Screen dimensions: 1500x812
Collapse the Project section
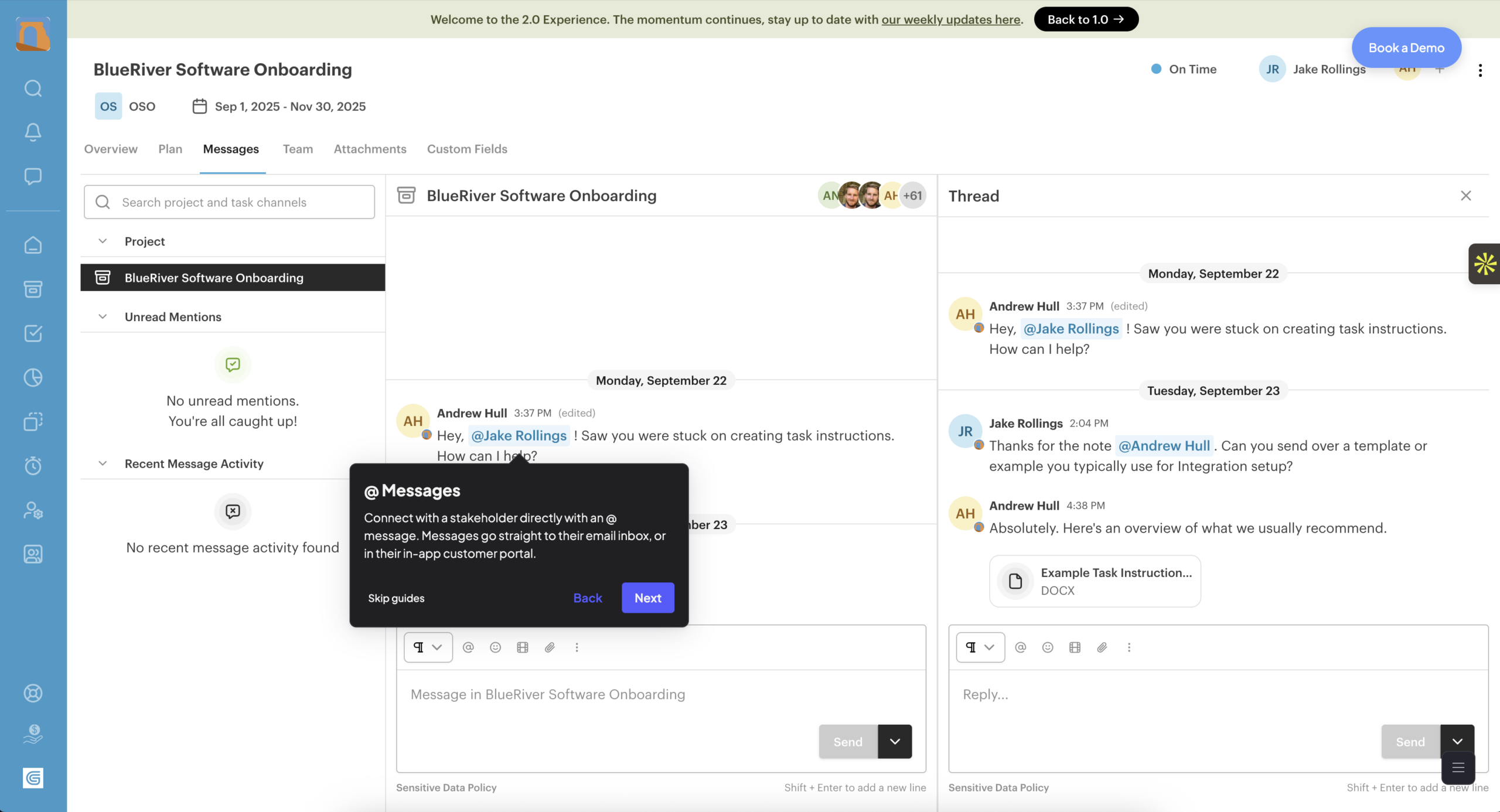click(x=103, y=241)
